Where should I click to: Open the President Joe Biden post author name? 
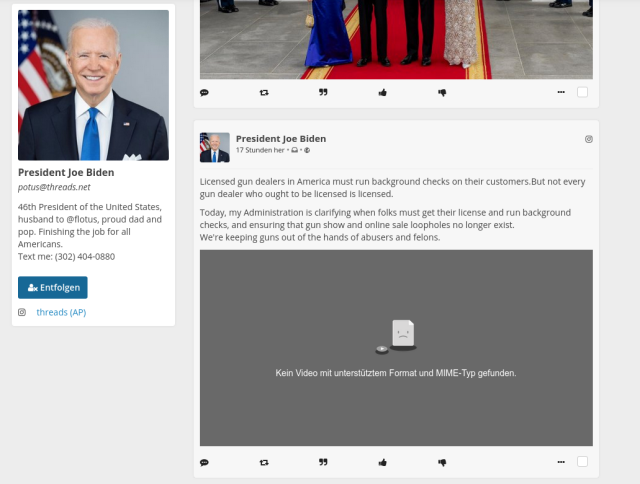[x=281, y=139]
